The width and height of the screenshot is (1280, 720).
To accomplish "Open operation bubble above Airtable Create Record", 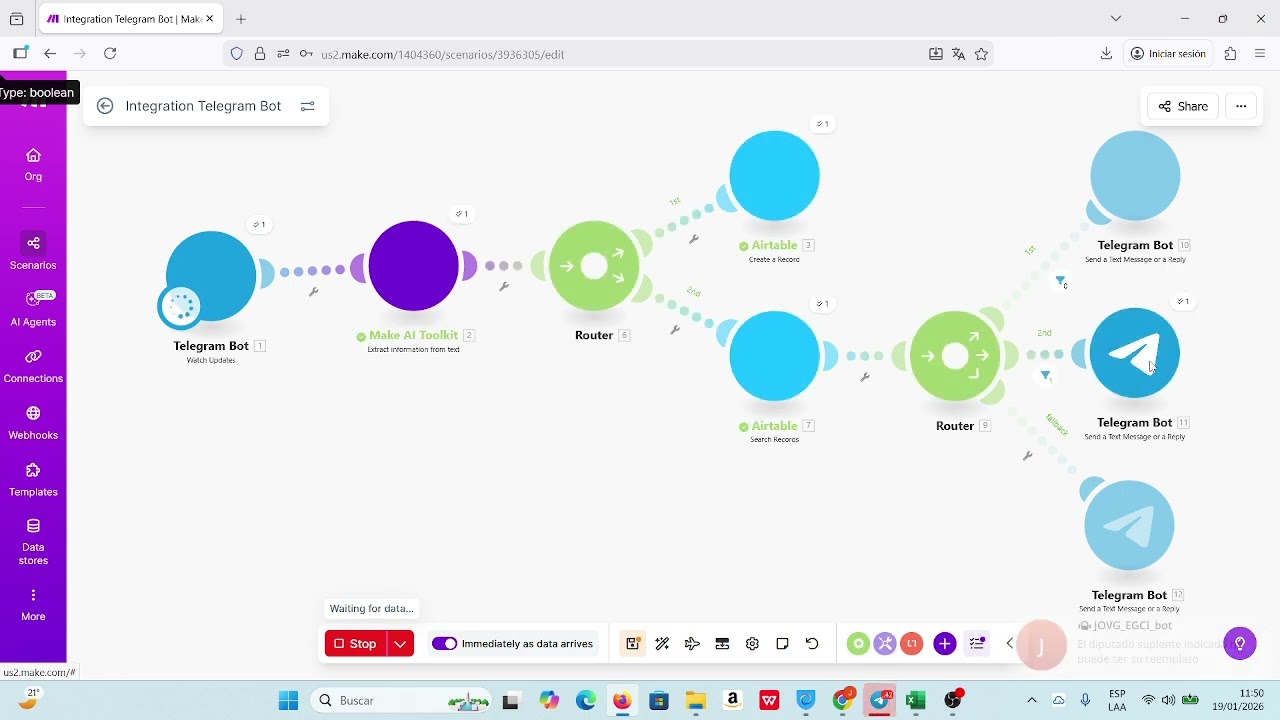I will [x=822, y=124].
